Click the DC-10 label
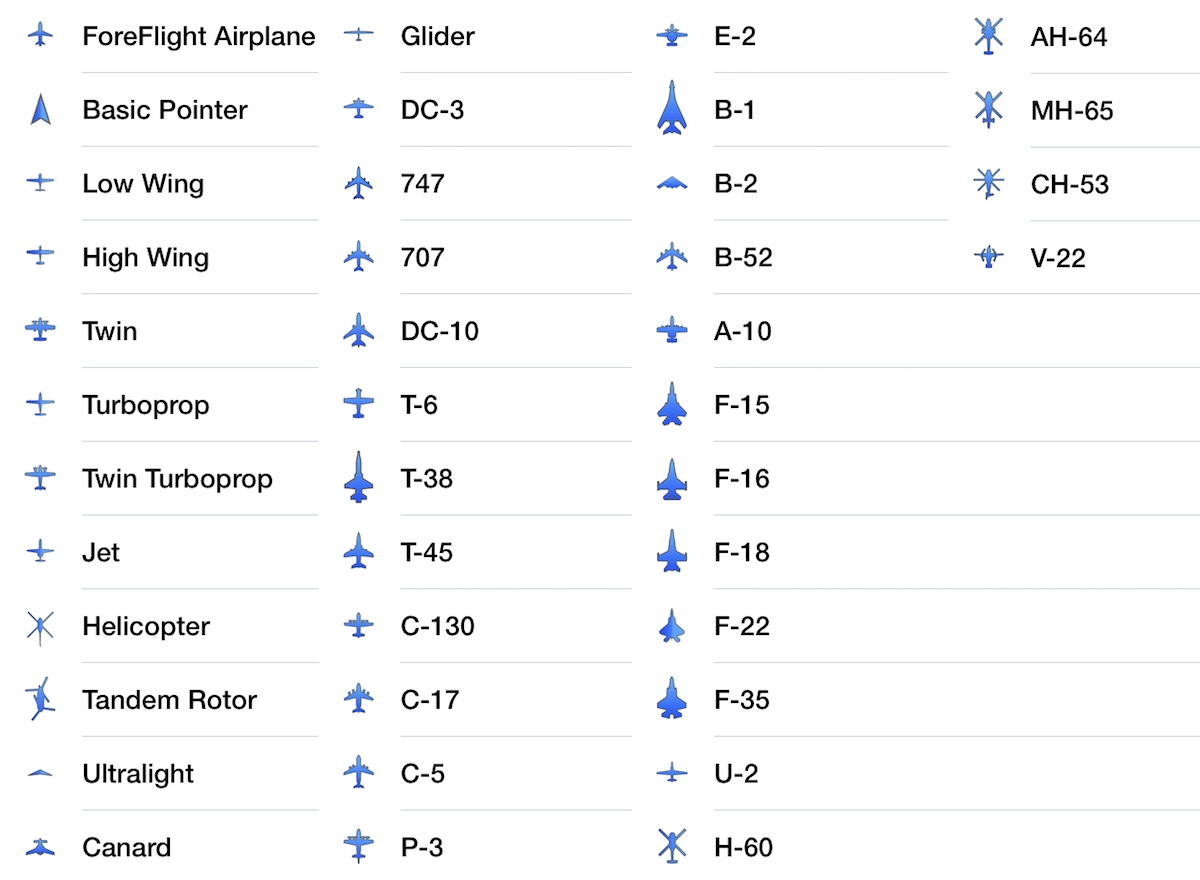Image resolution: width=1200 pixels, height=880 pixels. (x=440, y=331)
